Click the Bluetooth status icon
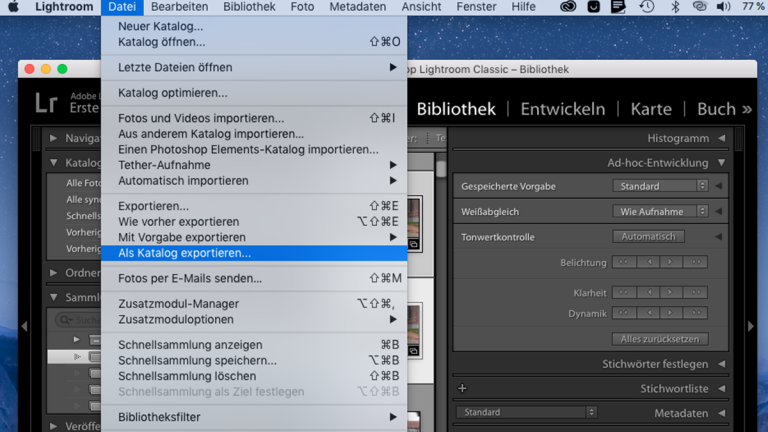768x432 pixels. 674,7
